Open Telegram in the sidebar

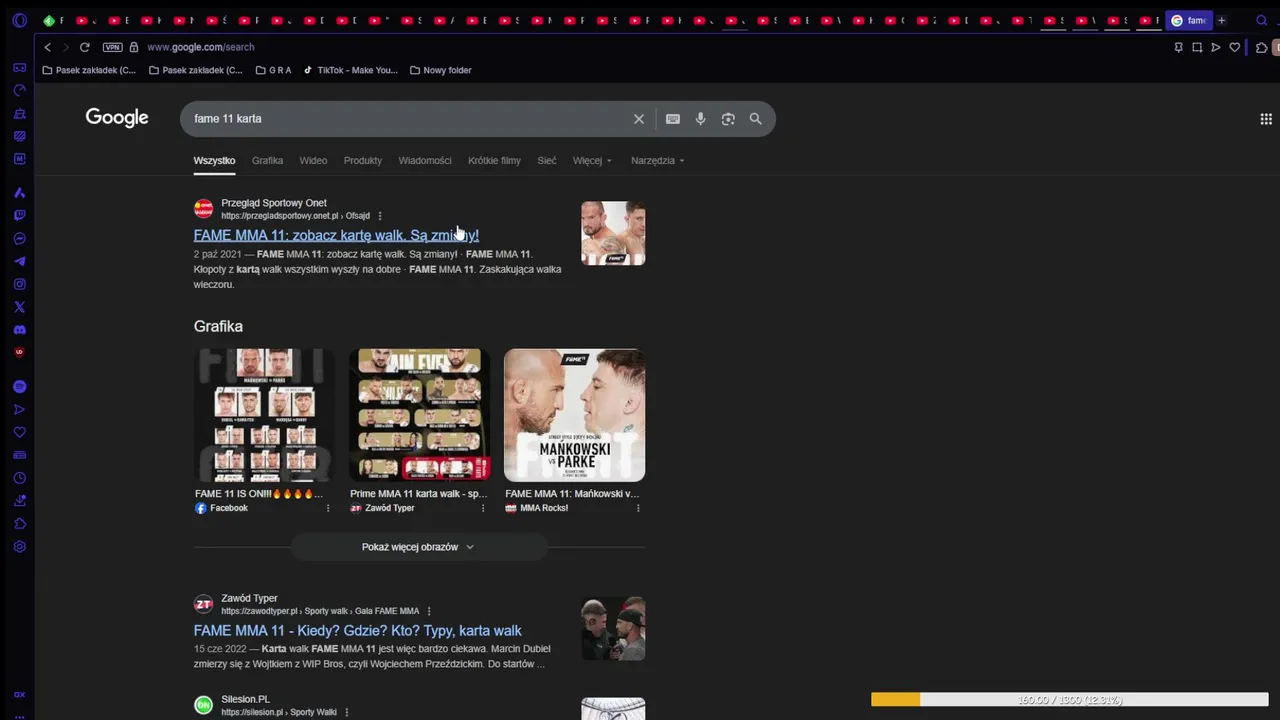point(19,261)
